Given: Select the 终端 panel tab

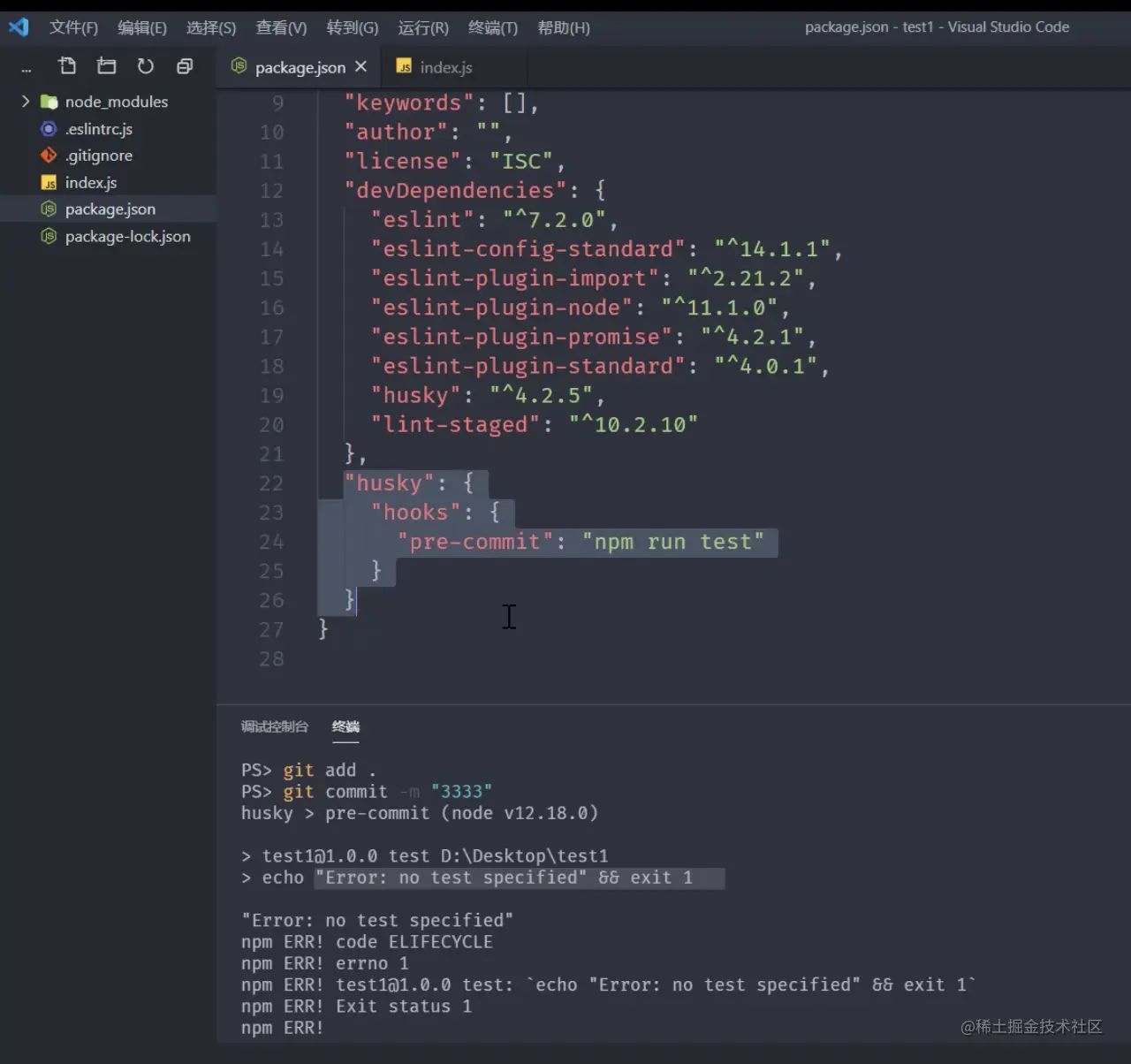Looking at the screenshot, I should [x=345, y=726].
